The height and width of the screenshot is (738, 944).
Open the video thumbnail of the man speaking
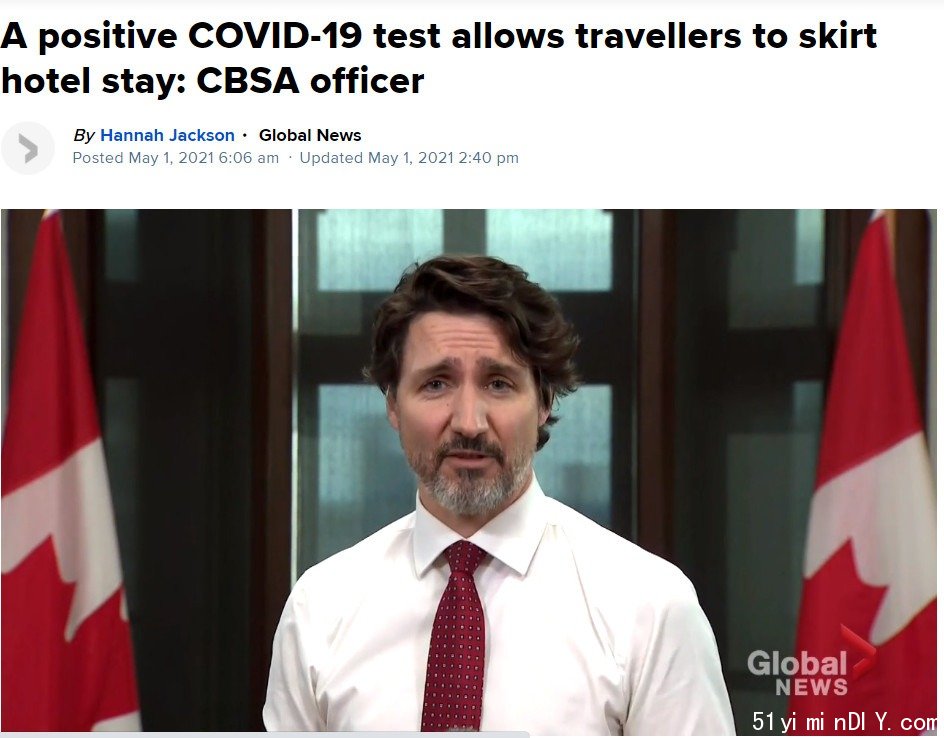tap(468, 470)
